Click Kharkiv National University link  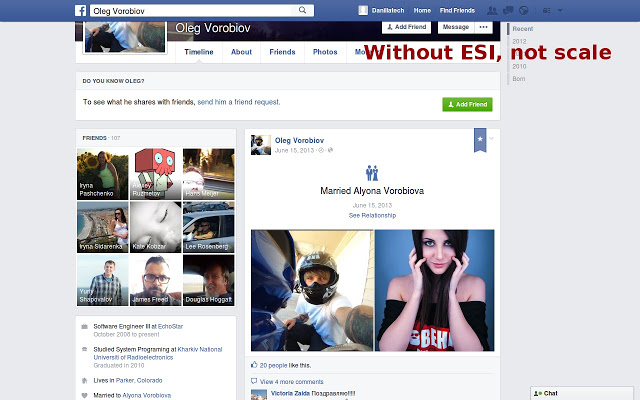click(158, 353)
